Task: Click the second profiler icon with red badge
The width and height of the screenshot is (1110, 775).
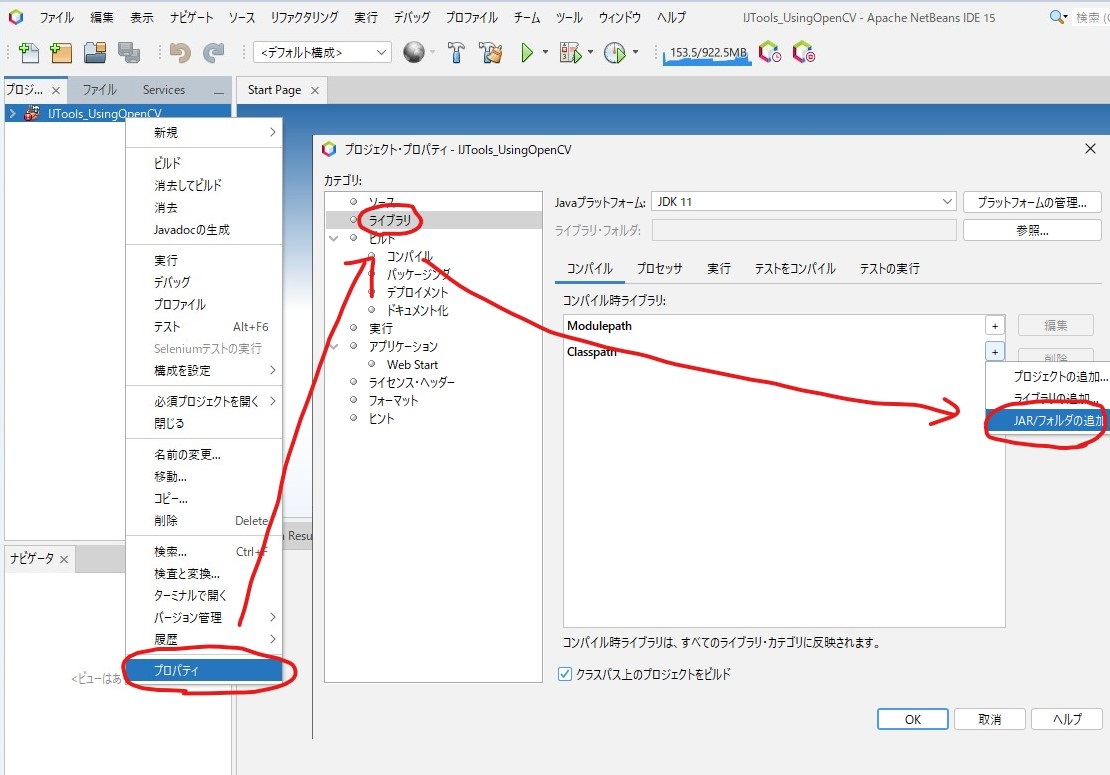Action: 803,52
